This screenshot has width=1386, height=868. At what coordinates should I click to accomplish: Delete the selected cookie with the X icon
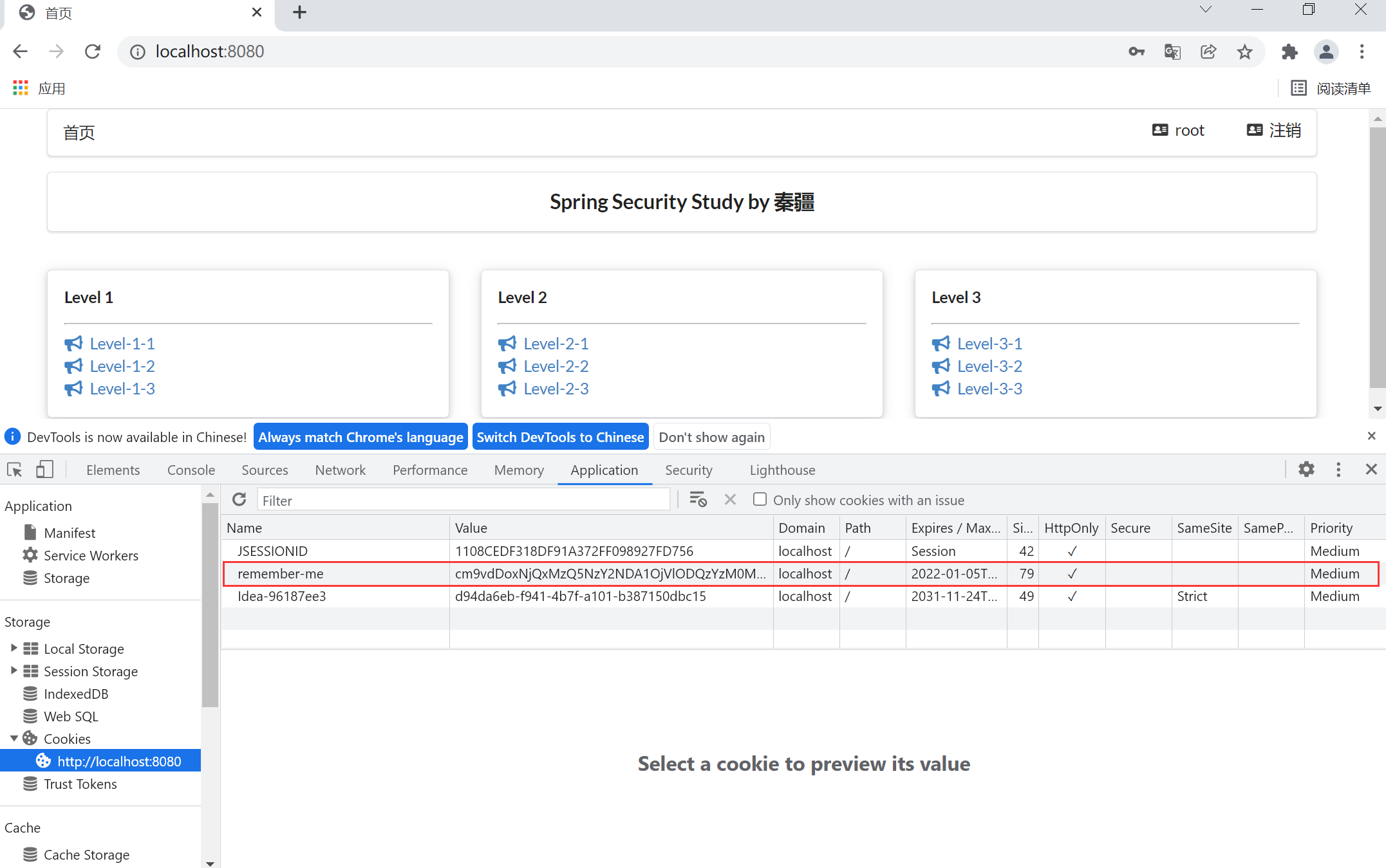pos(730,499)
